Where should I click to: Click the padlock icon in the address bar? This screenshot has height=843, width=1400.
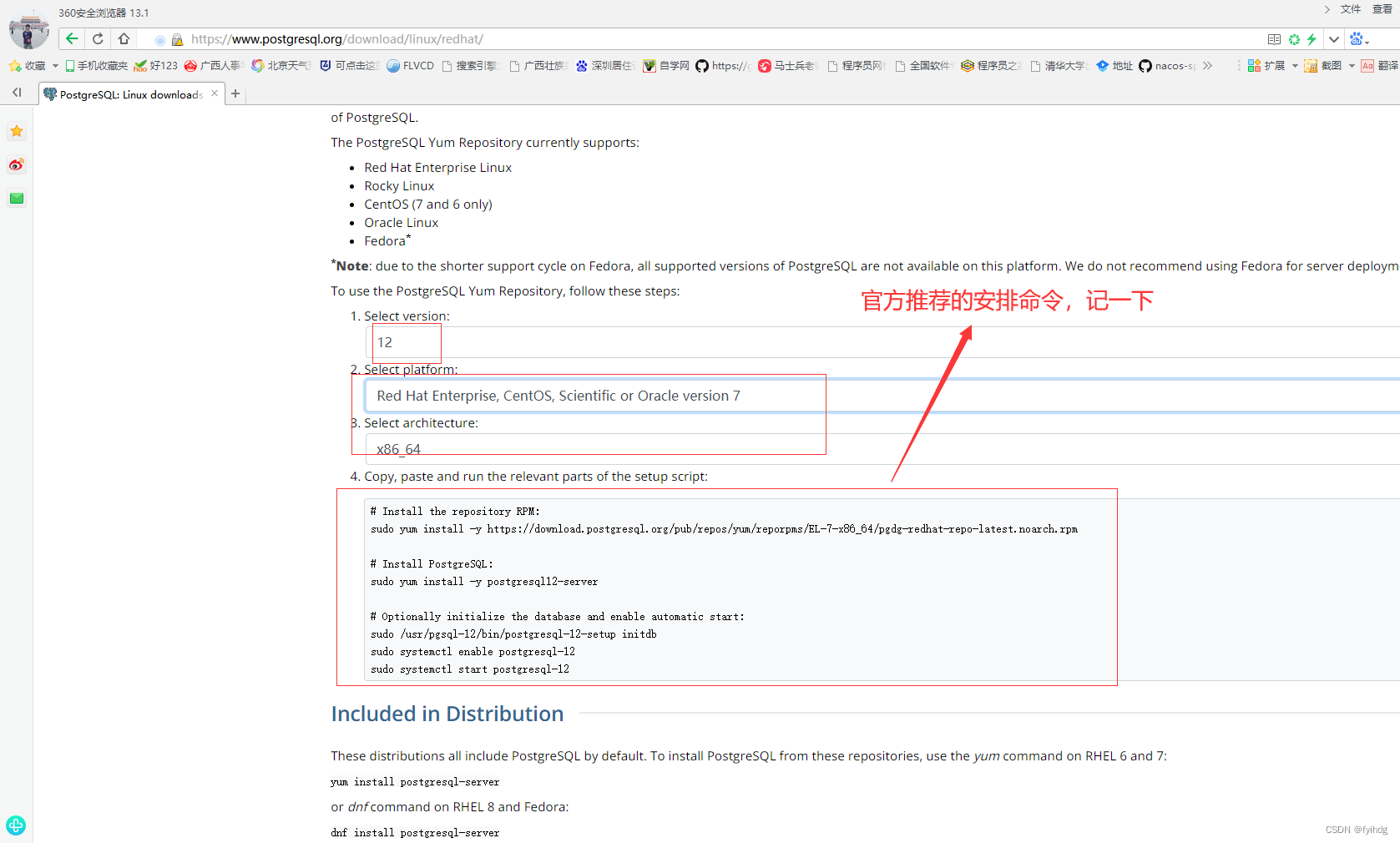point(177,39)
